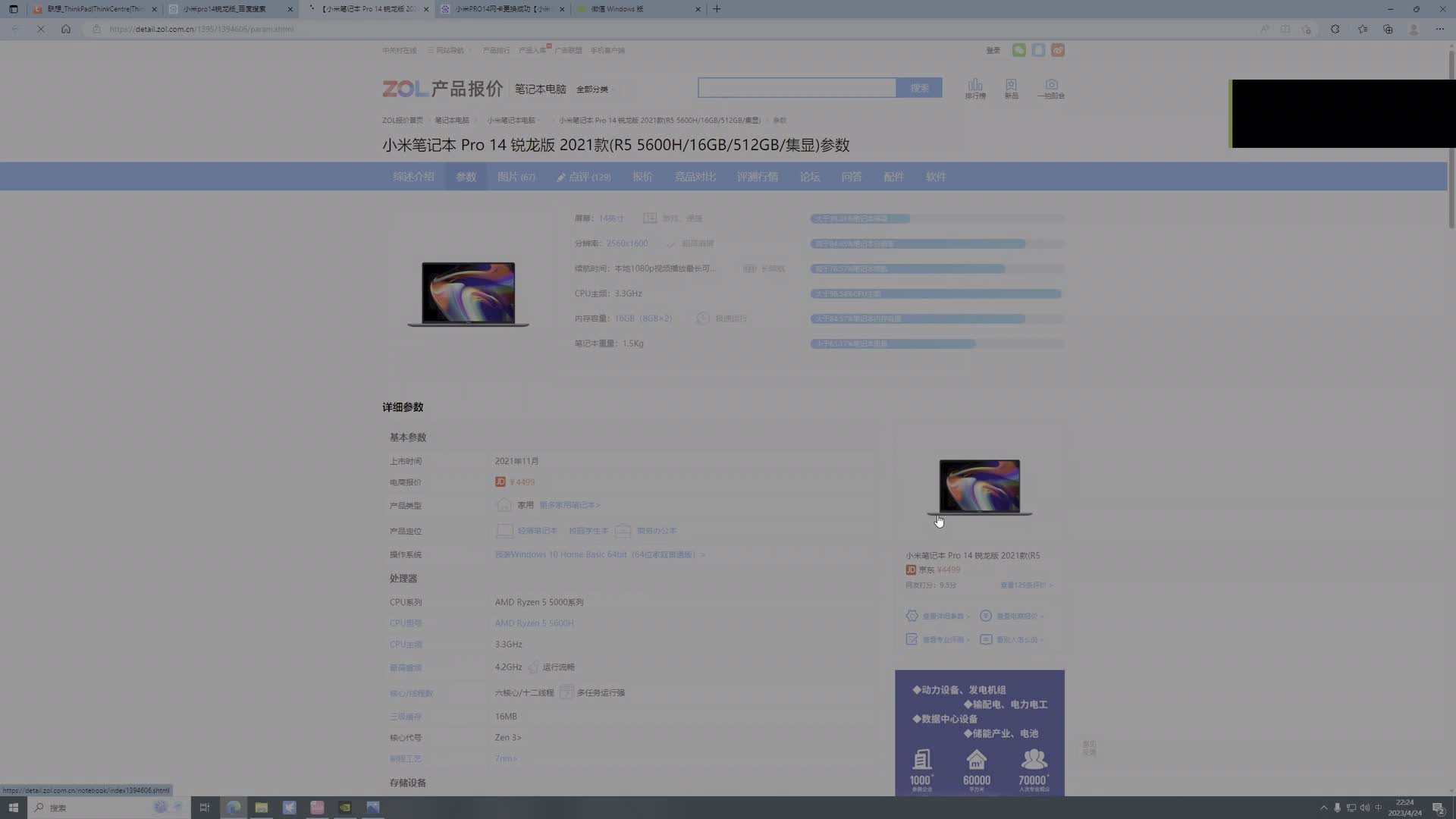1456x819 pixels.
Task: Open File Explorer from the taskbar
Action: click(x=261, y=808)
